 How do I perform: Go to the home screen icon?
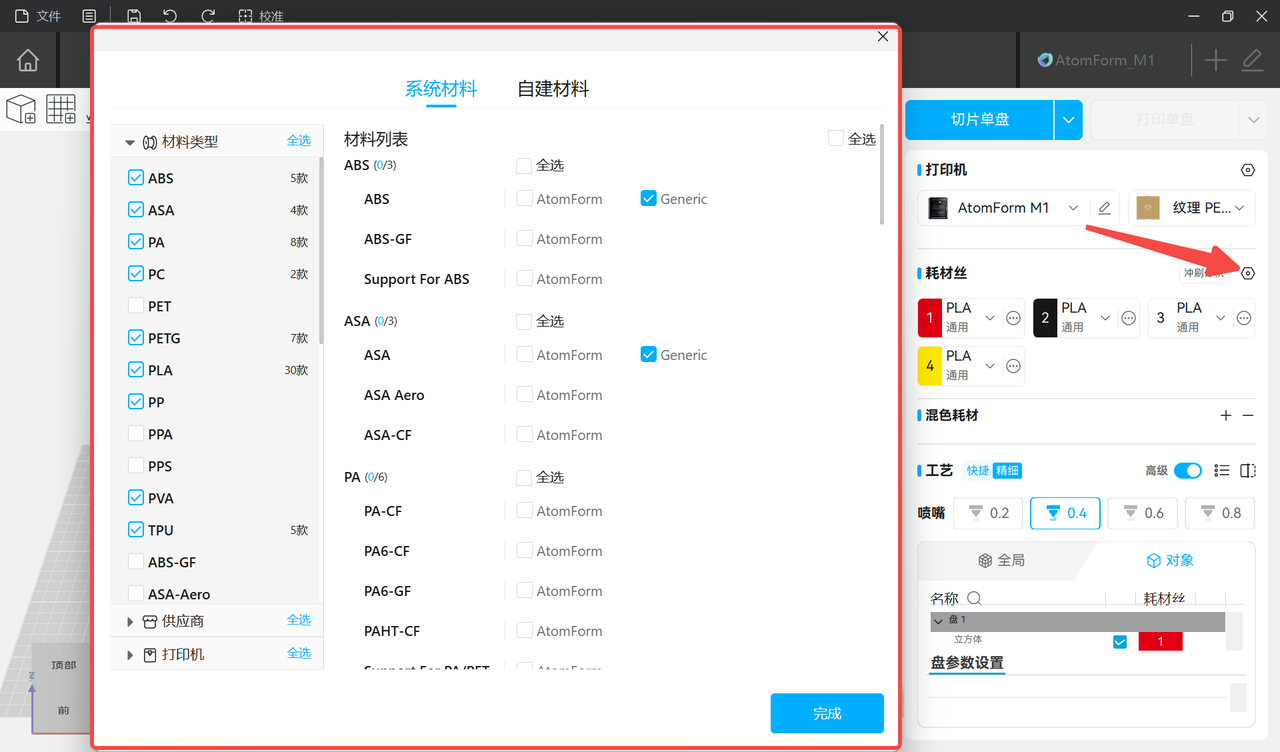[x=28, y=60]
